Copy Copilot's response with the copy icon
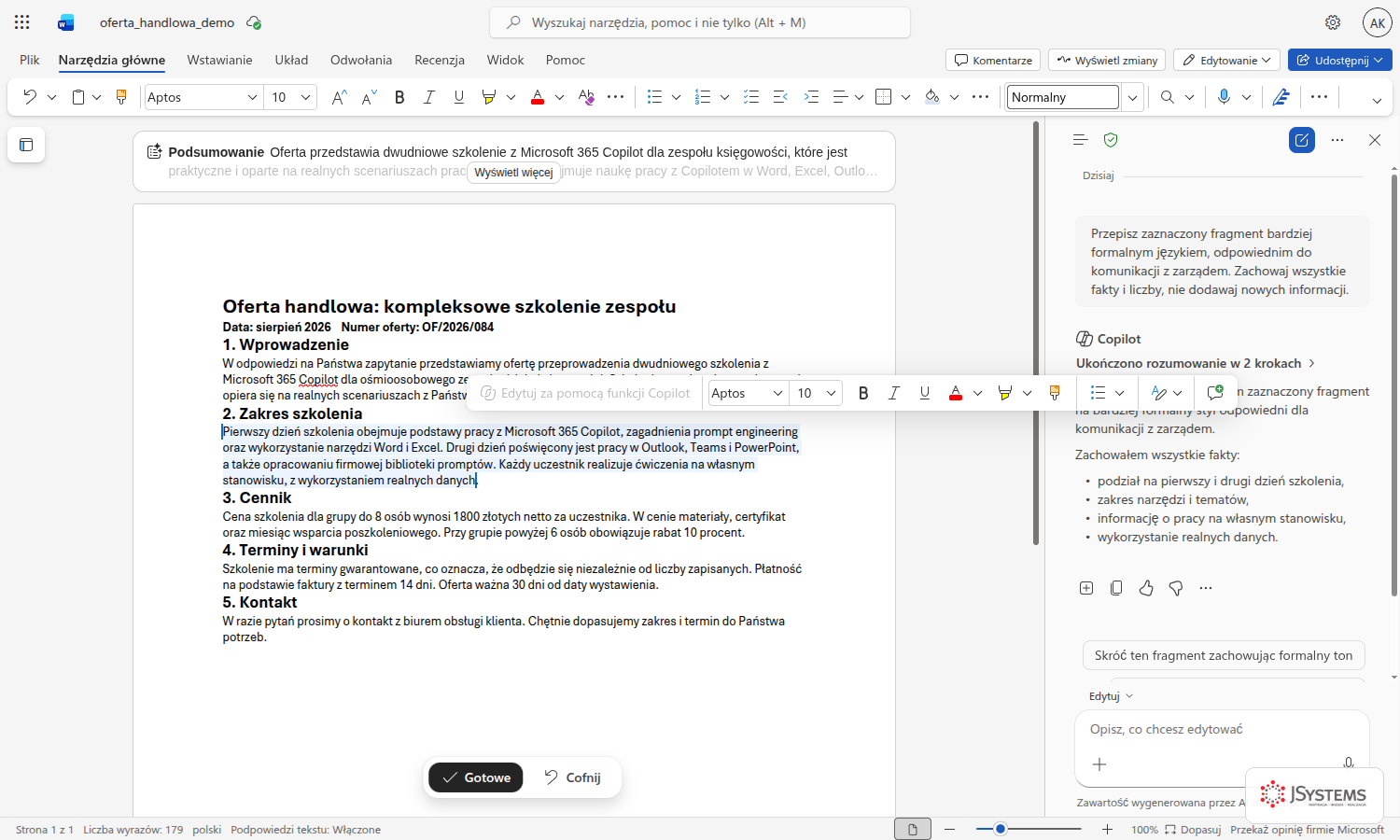Viewport: 1400px width, 840px height. pos(1116,588)
